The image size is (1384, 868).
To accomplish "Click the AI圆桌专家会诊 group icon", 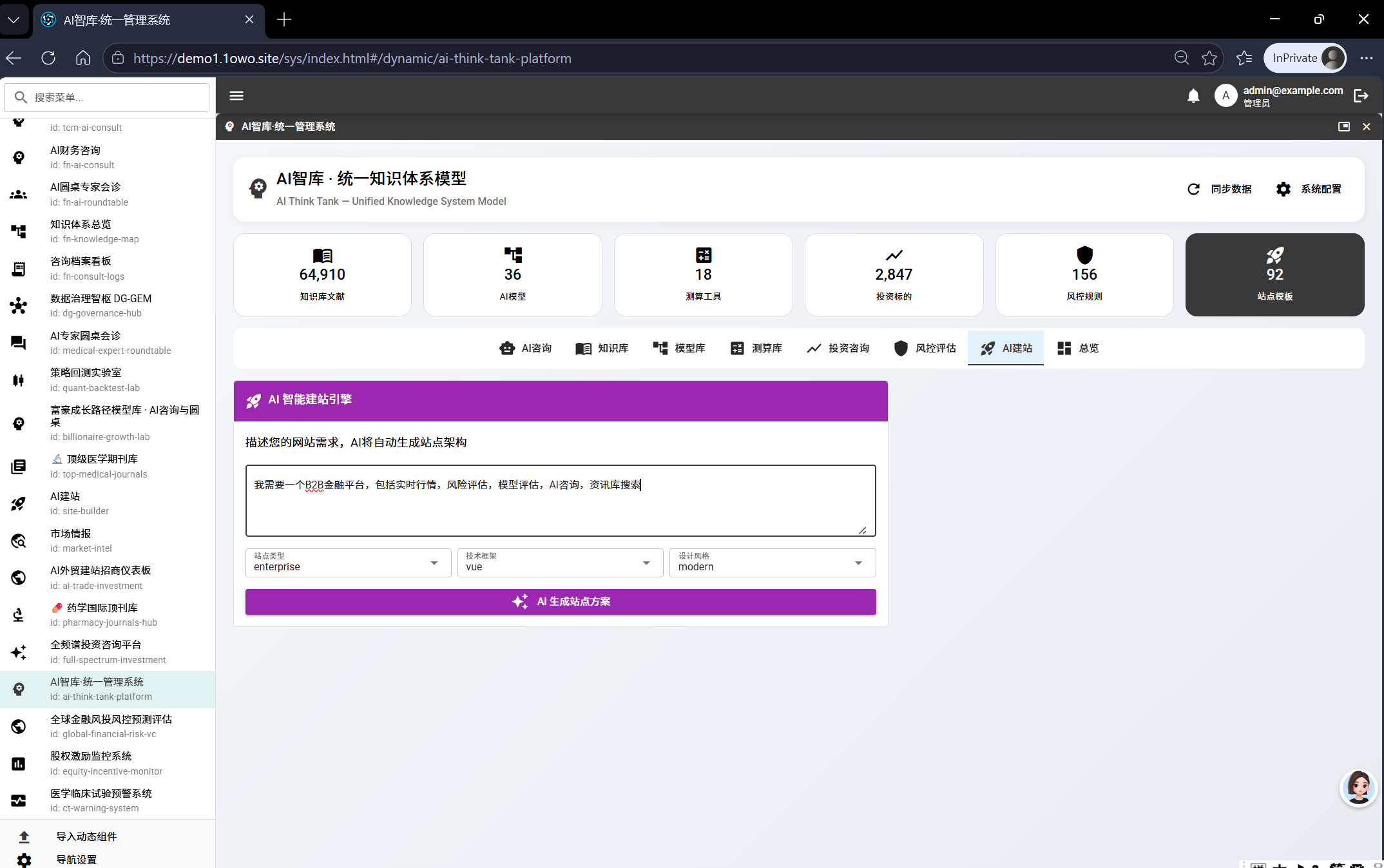I will pyautogui.click(x=19, y=195).
